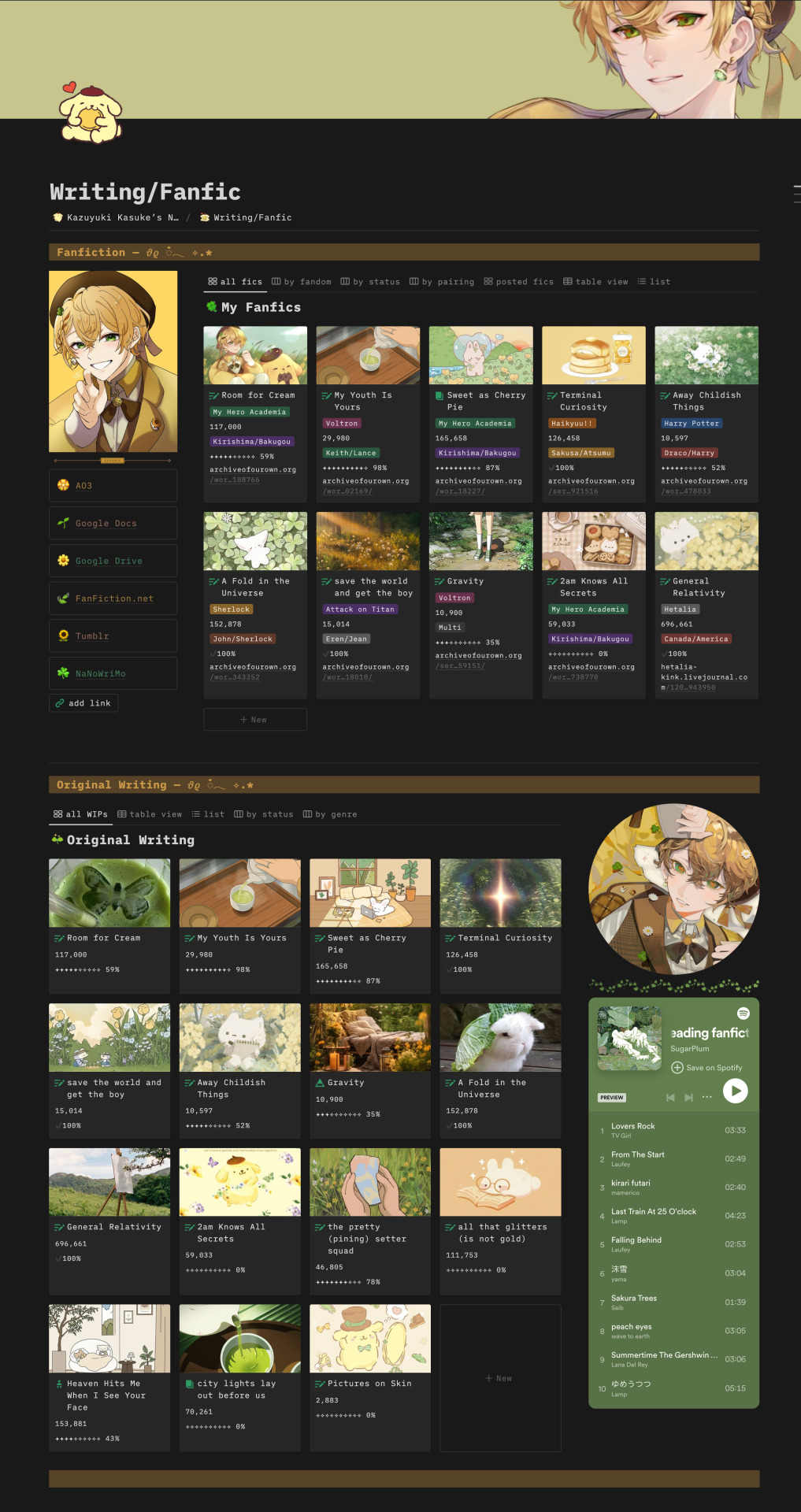Switch to the by pairing tab
Viewport: 801px width, 1512px height.
coord(442,281)
